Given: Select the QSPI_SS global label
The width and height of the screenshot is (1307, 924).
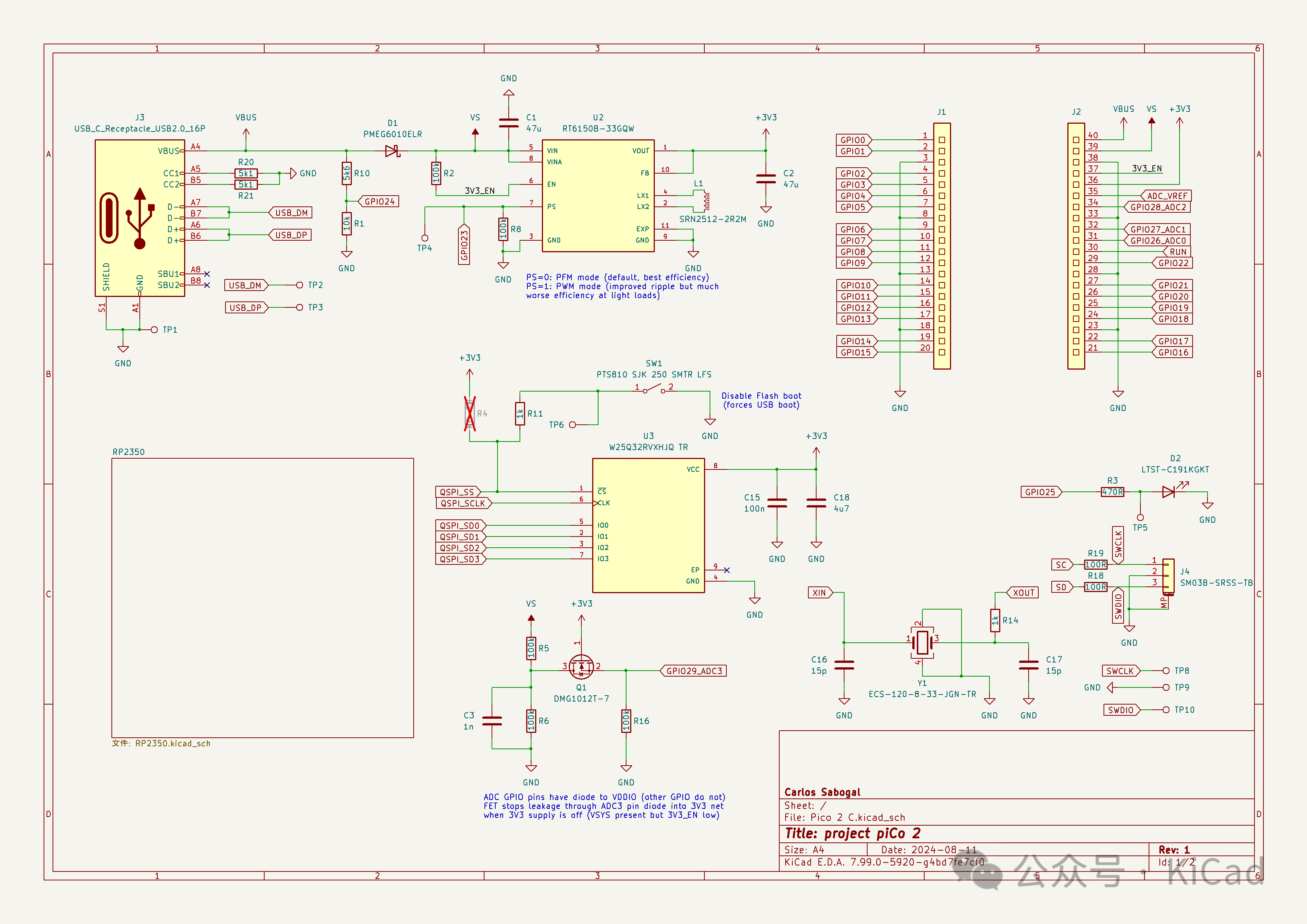Looking at the screenshot, I should 457,491.
